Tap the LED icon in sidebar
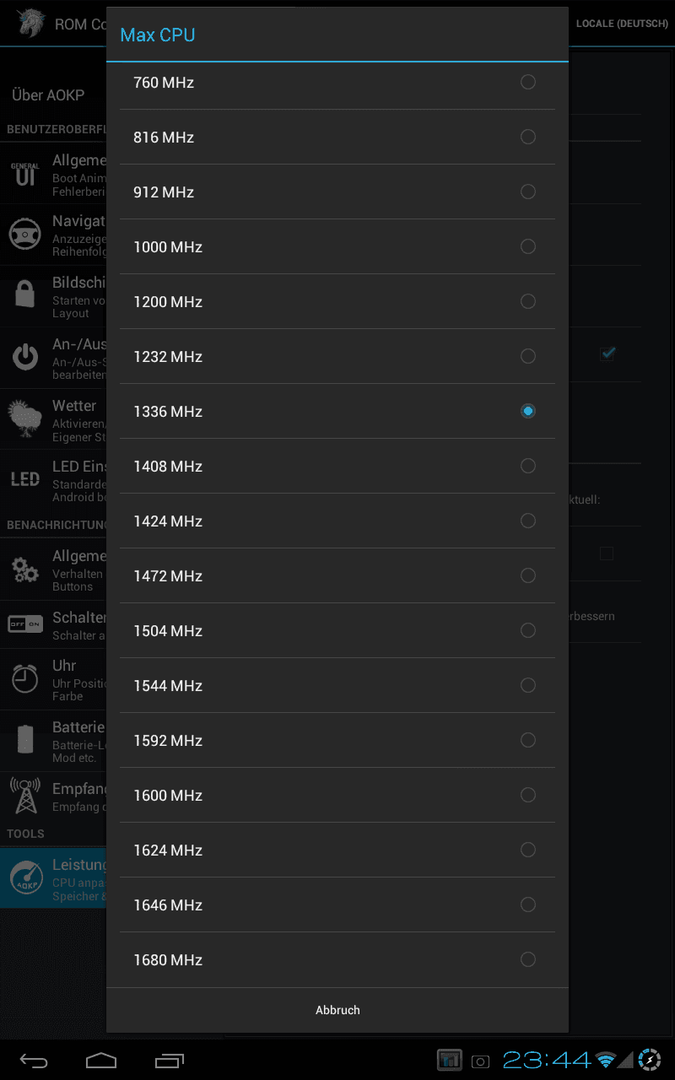This screenshot has width=675, height=1080. [25, 479]
